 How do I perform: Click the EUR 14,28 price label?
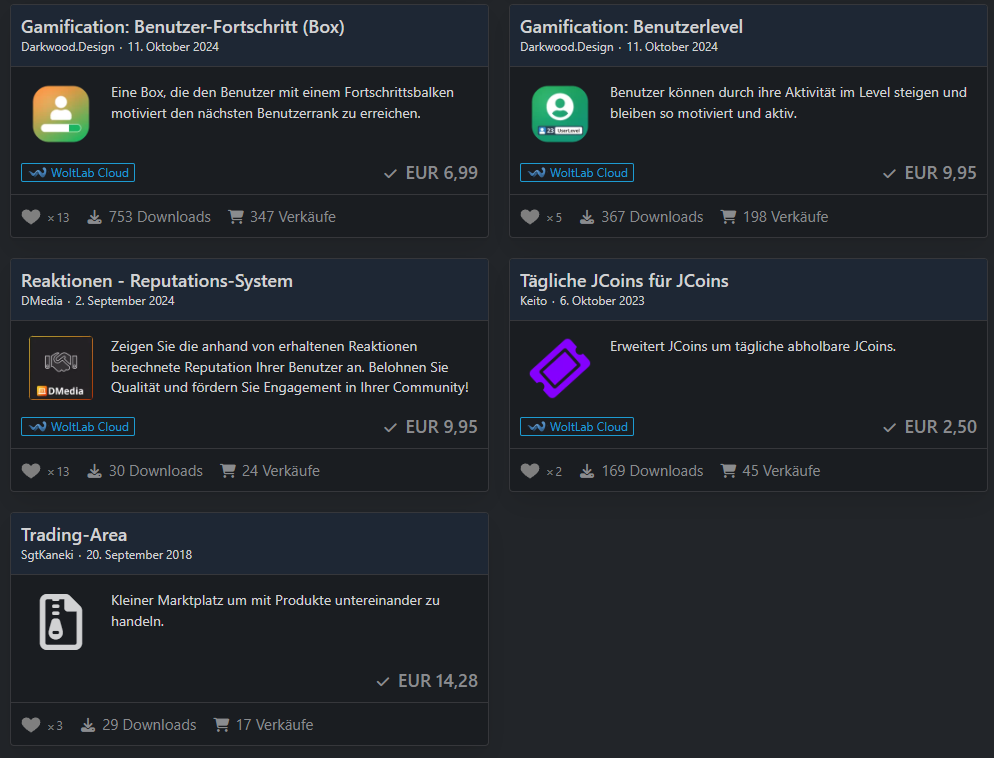tap(437, 681)
